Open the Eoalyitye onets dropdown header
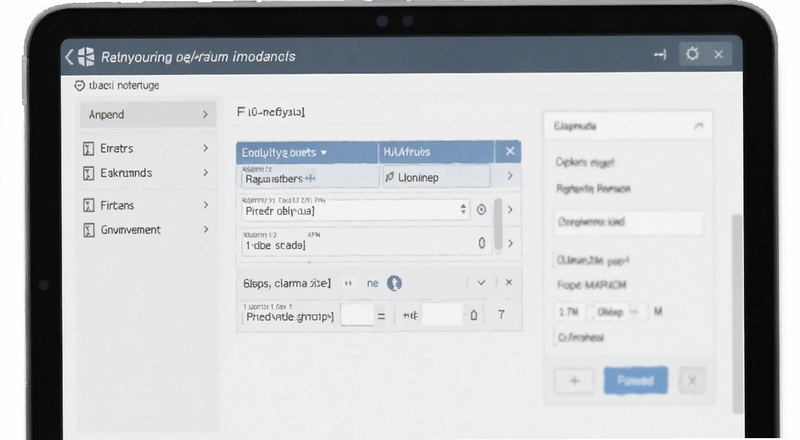Screen dimensions: 800x440 coord(307,152)
